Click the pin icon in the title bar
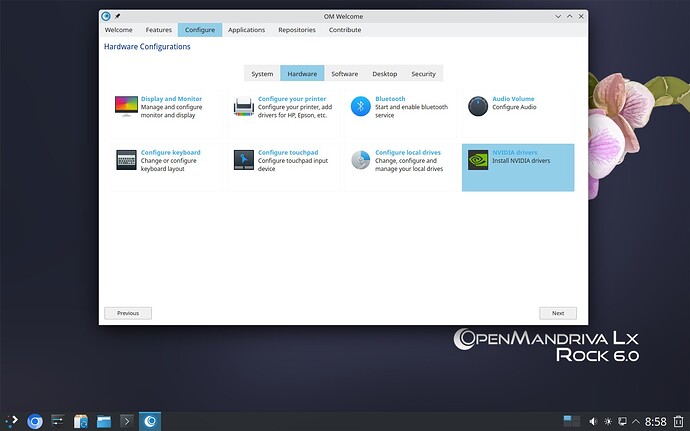Image resolution: width=690 pixels, height=431 pixels. point(117,16)
